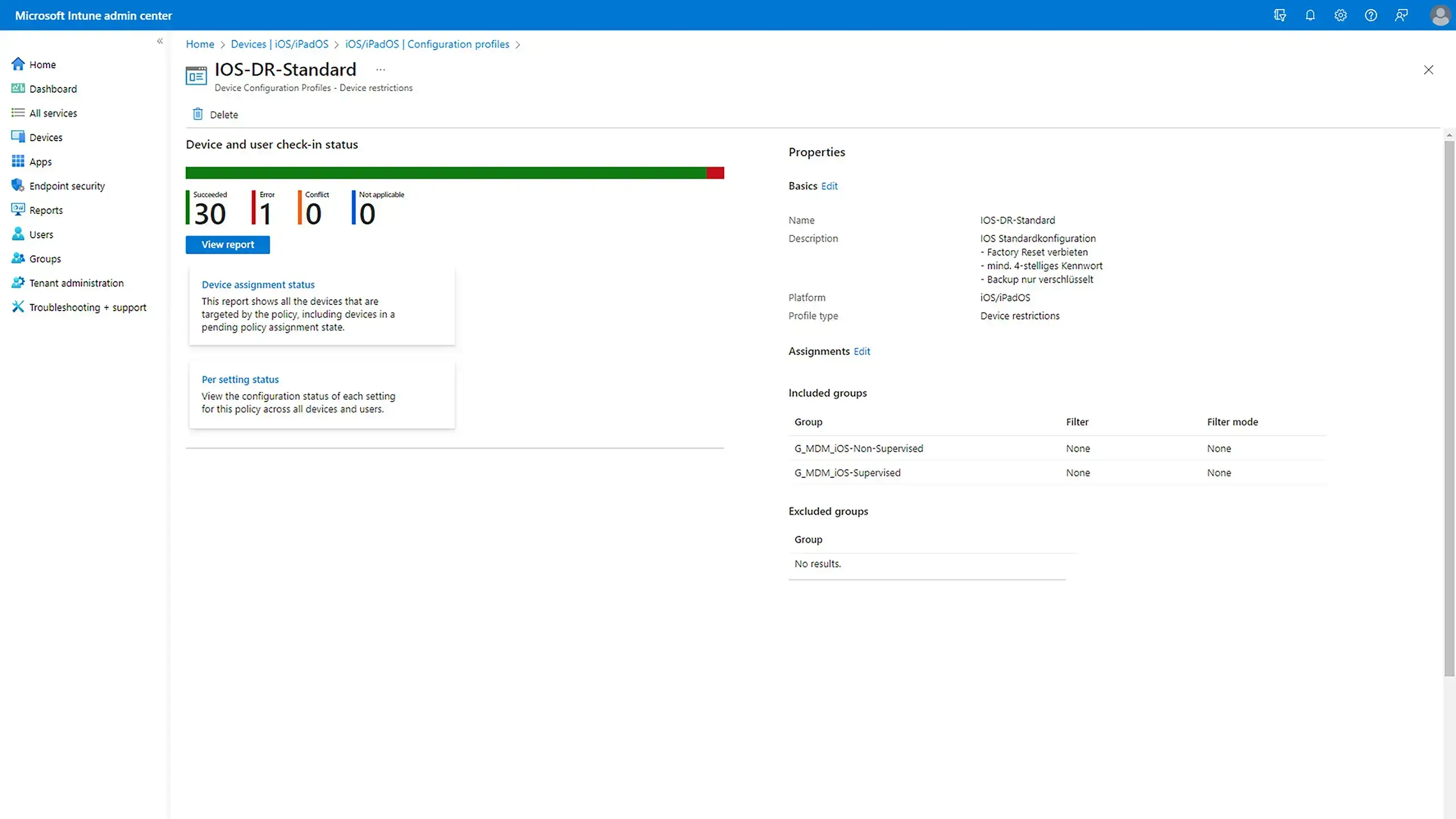
Task: Click the scrollbar up arrow
Action: pyautogui.click(x=1449, y=135)
